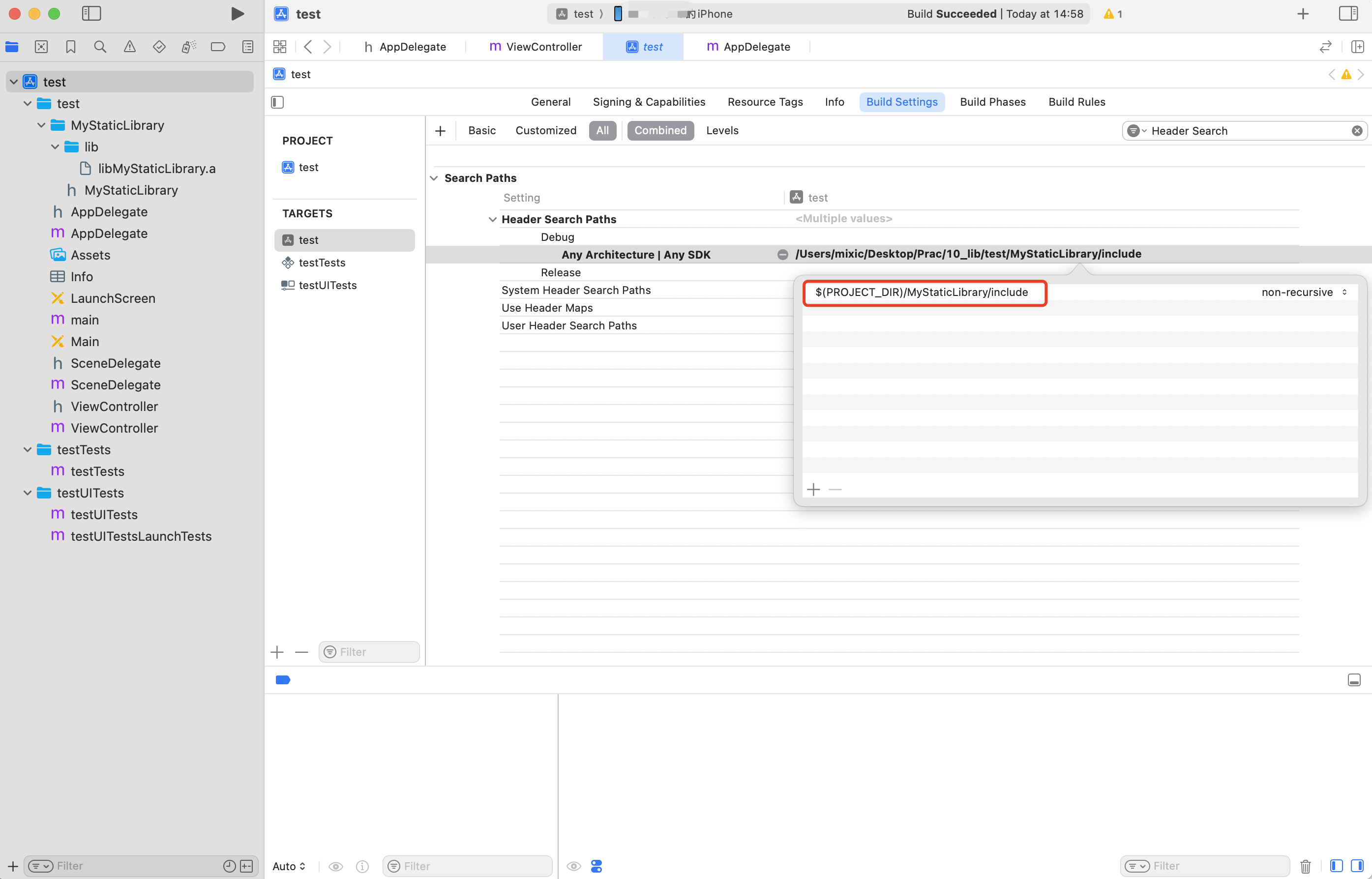The width and height of the screenshot is (1372, 879).
Task: Click the Bookmark navigator icon
Action: [71, 47]
